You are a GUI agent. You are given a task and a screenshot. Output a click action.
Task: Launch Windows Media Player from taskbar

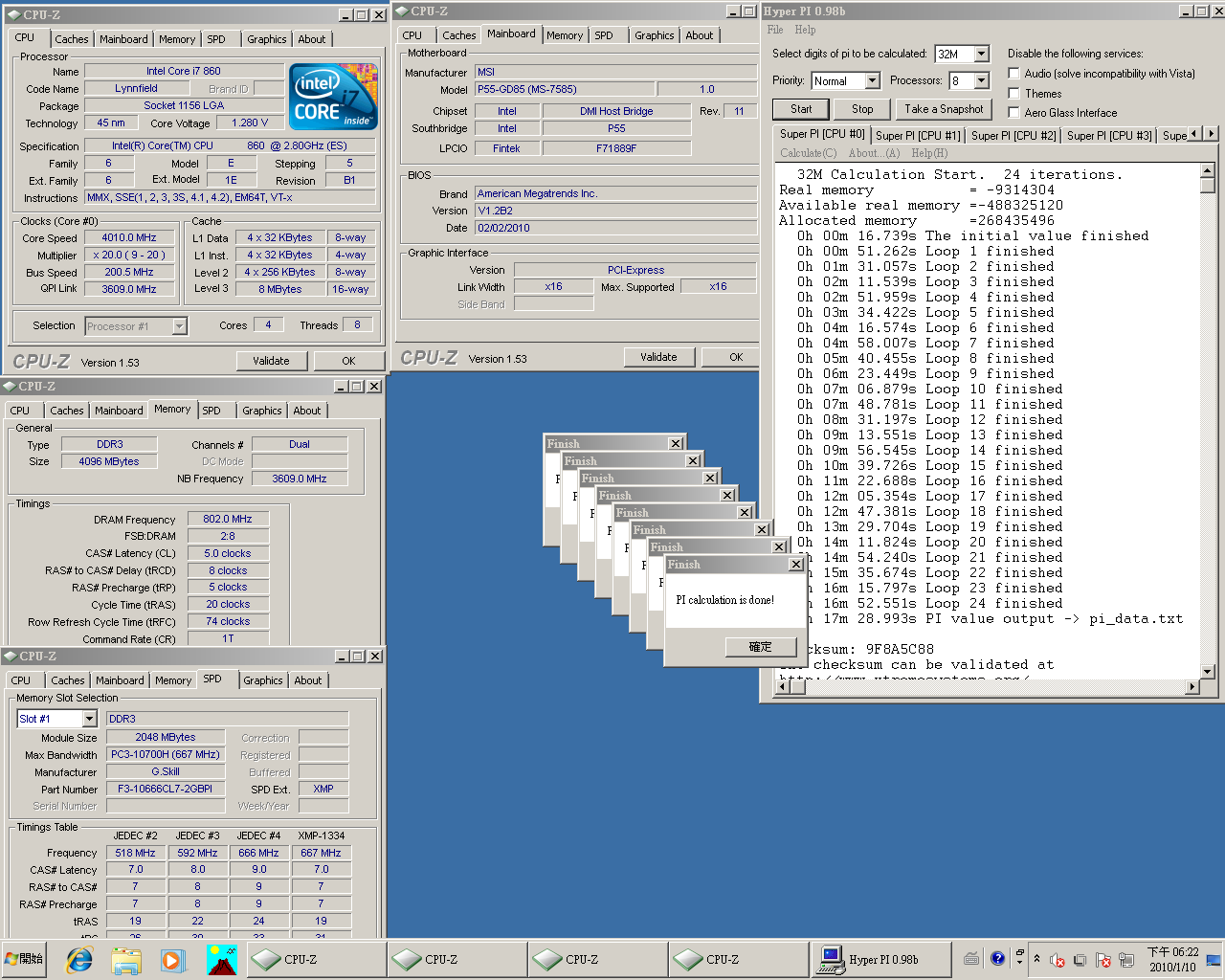[172, 959]
